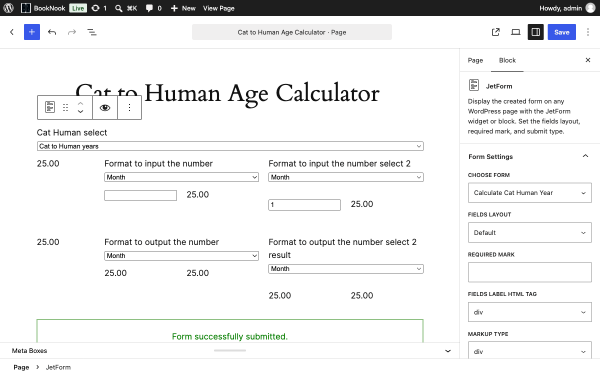The height and width of the screenshot is (375, 600).
Task: Open the device preview options icon
Action: point(515,32)
